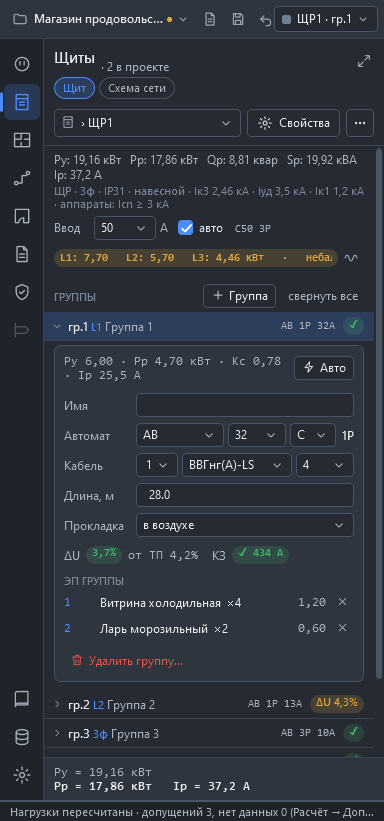Viewport: 384px width, 821px height.
Task: Add a group with + Группа button
Action: click(x=239, y=296)
